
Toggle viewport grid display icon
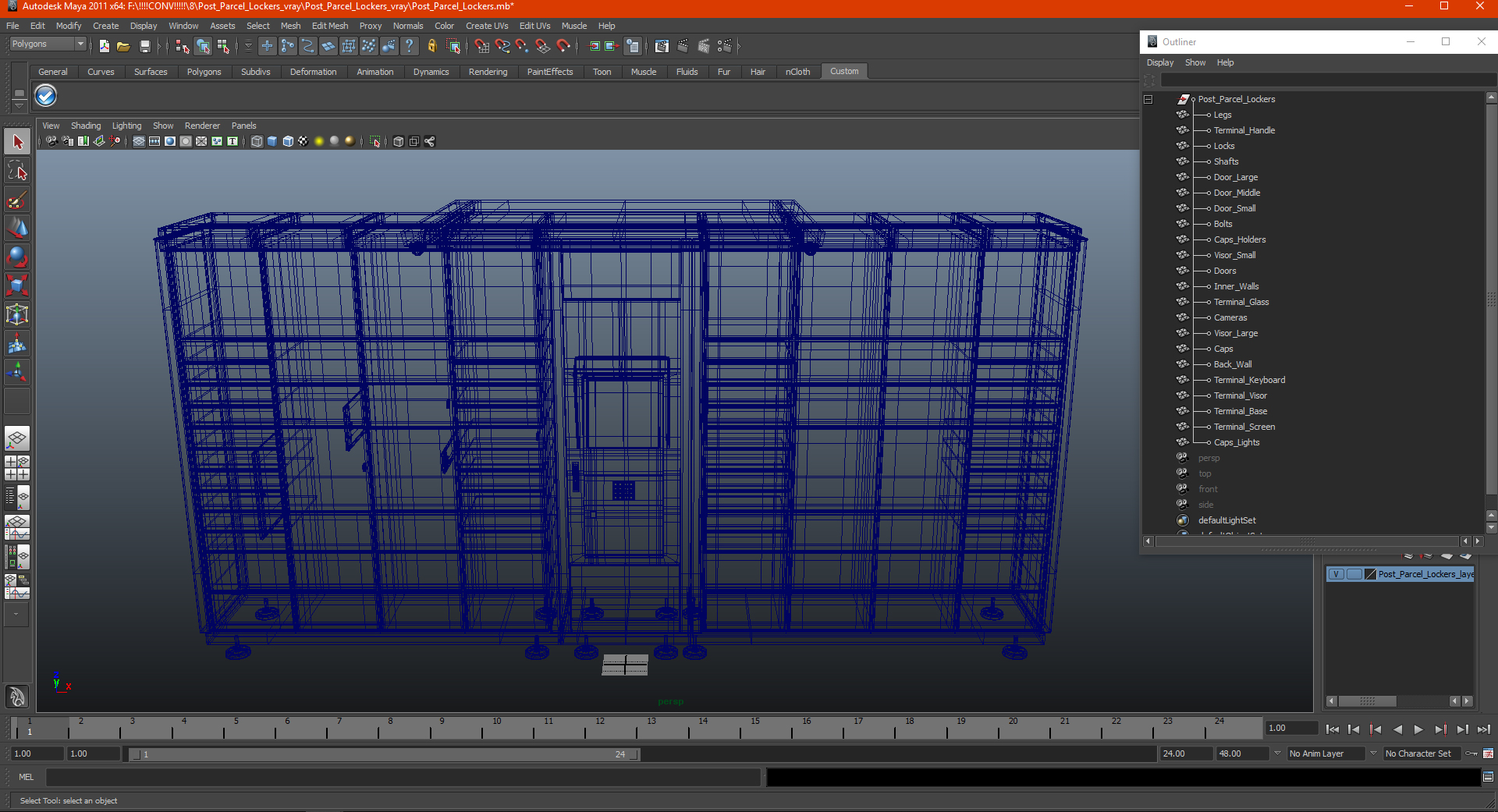click(139, 141)
